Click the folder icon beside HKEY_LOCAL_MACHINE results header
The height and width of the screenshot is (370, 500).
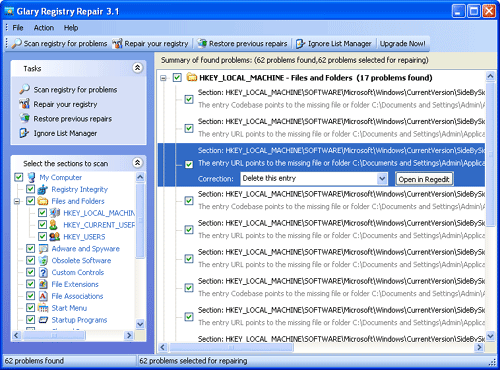coord(191,78)
